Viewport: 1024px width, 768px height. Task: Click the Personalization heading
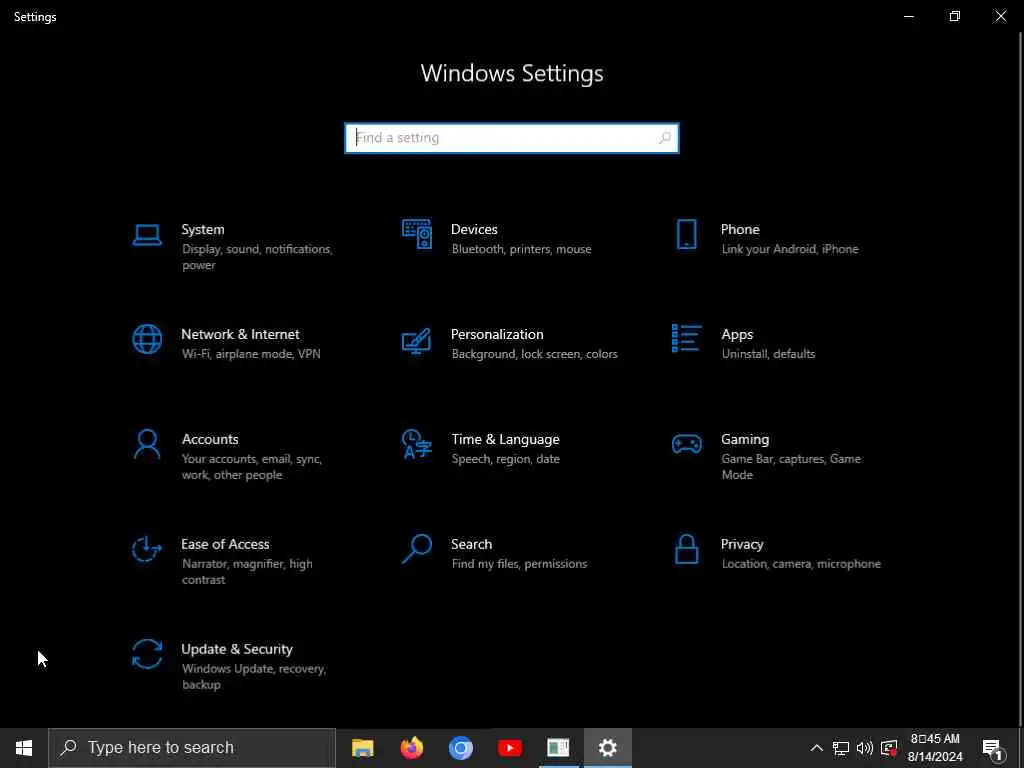(x=497, y=334)
